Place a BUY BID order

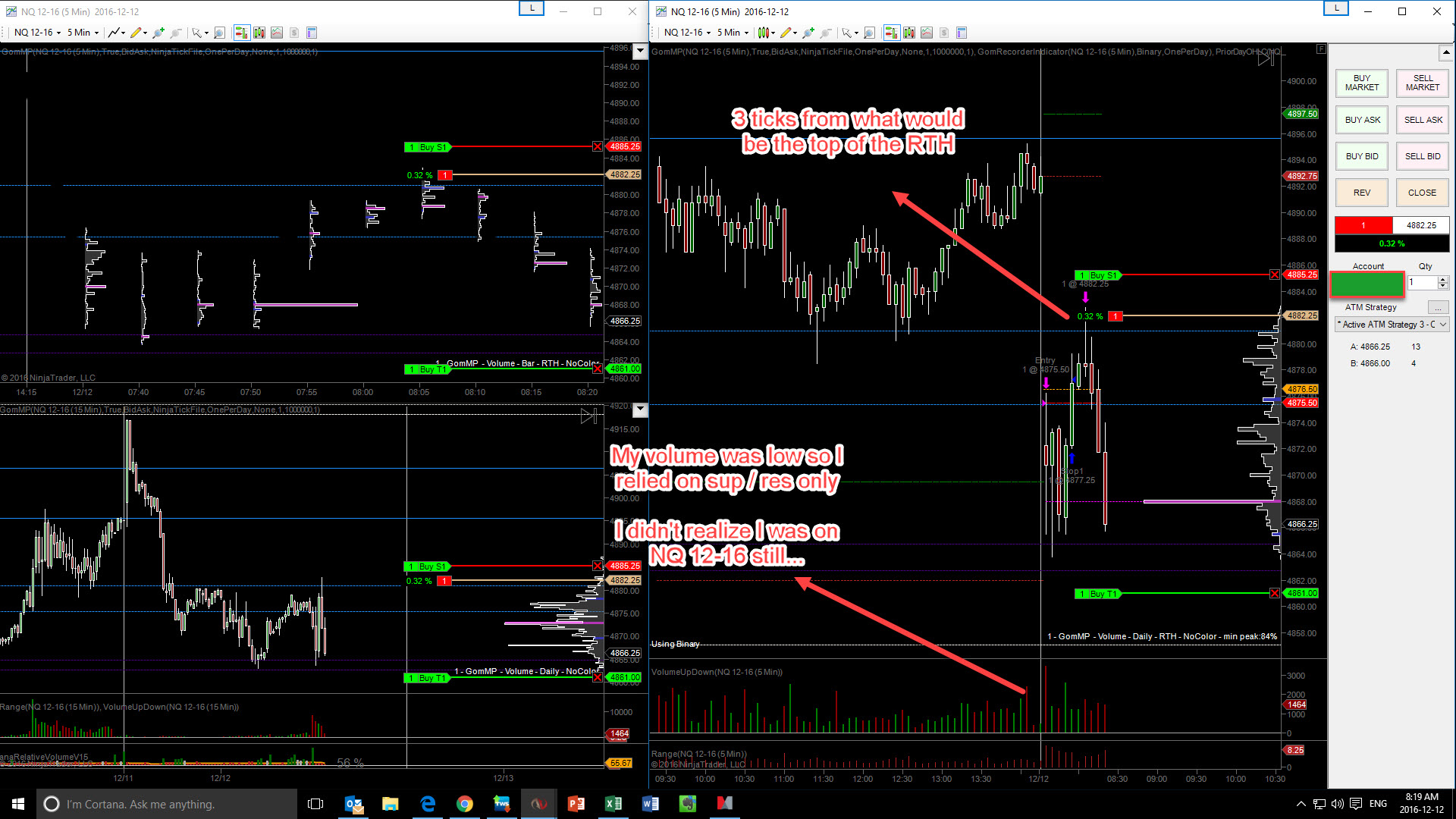[x=1362, y=156]
